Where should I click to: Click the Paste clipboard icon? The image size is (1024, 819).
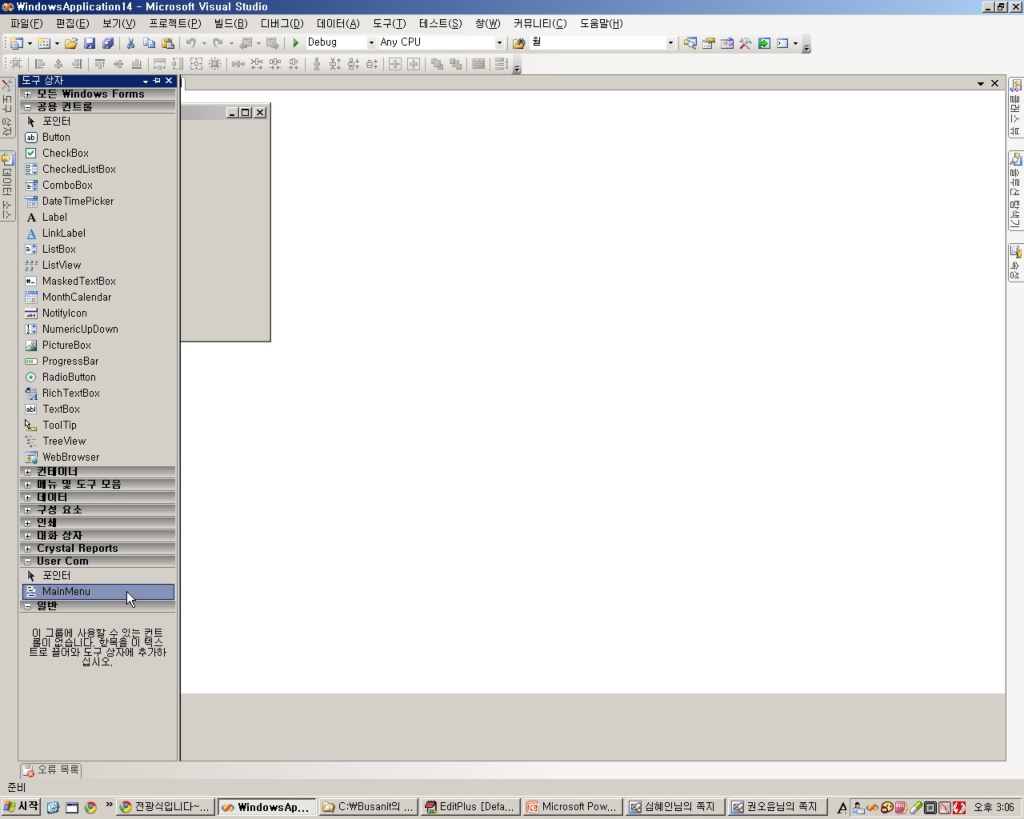168,43
